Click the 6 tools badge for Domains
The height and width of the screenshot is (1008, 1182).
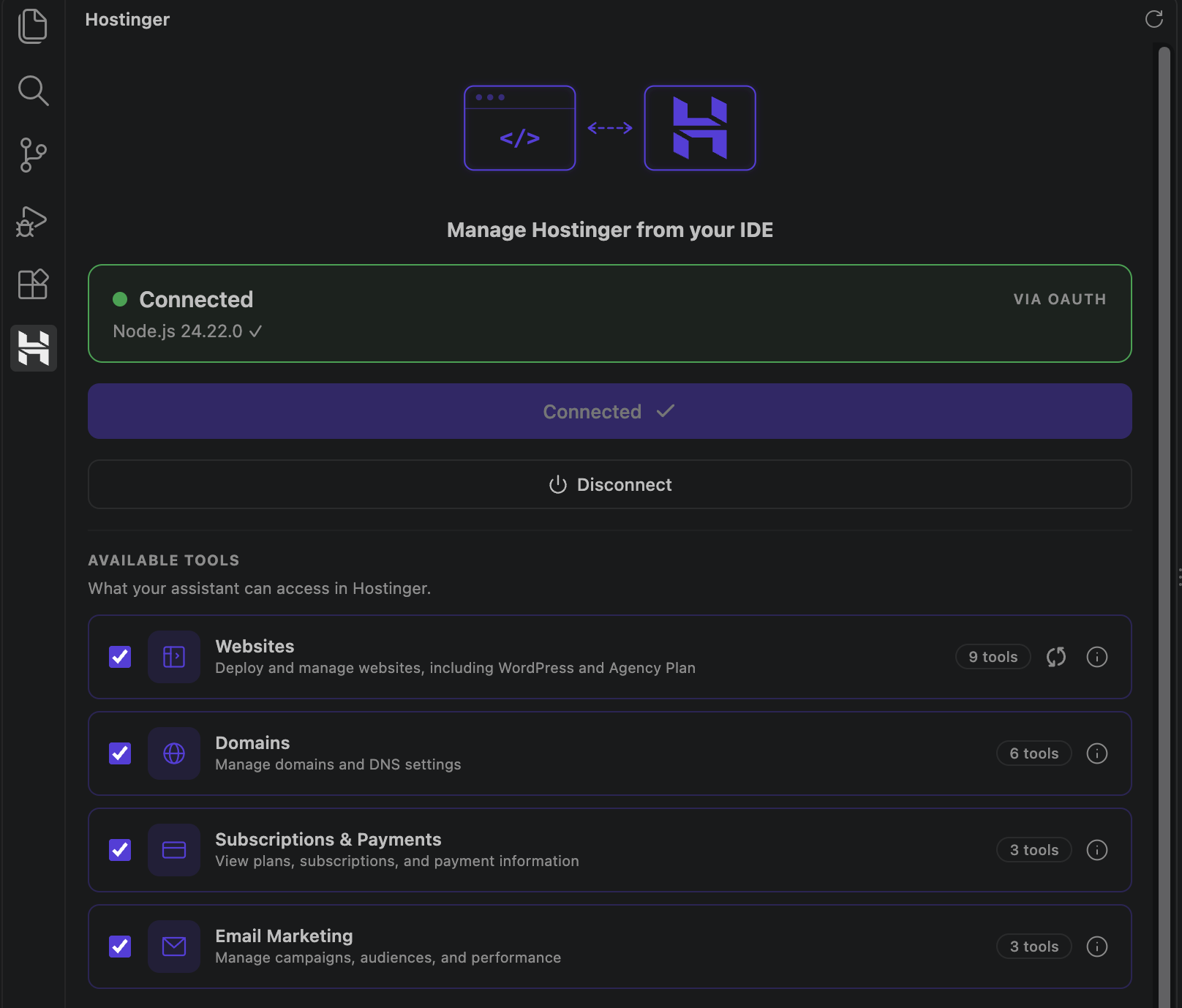click(1034, 753)
